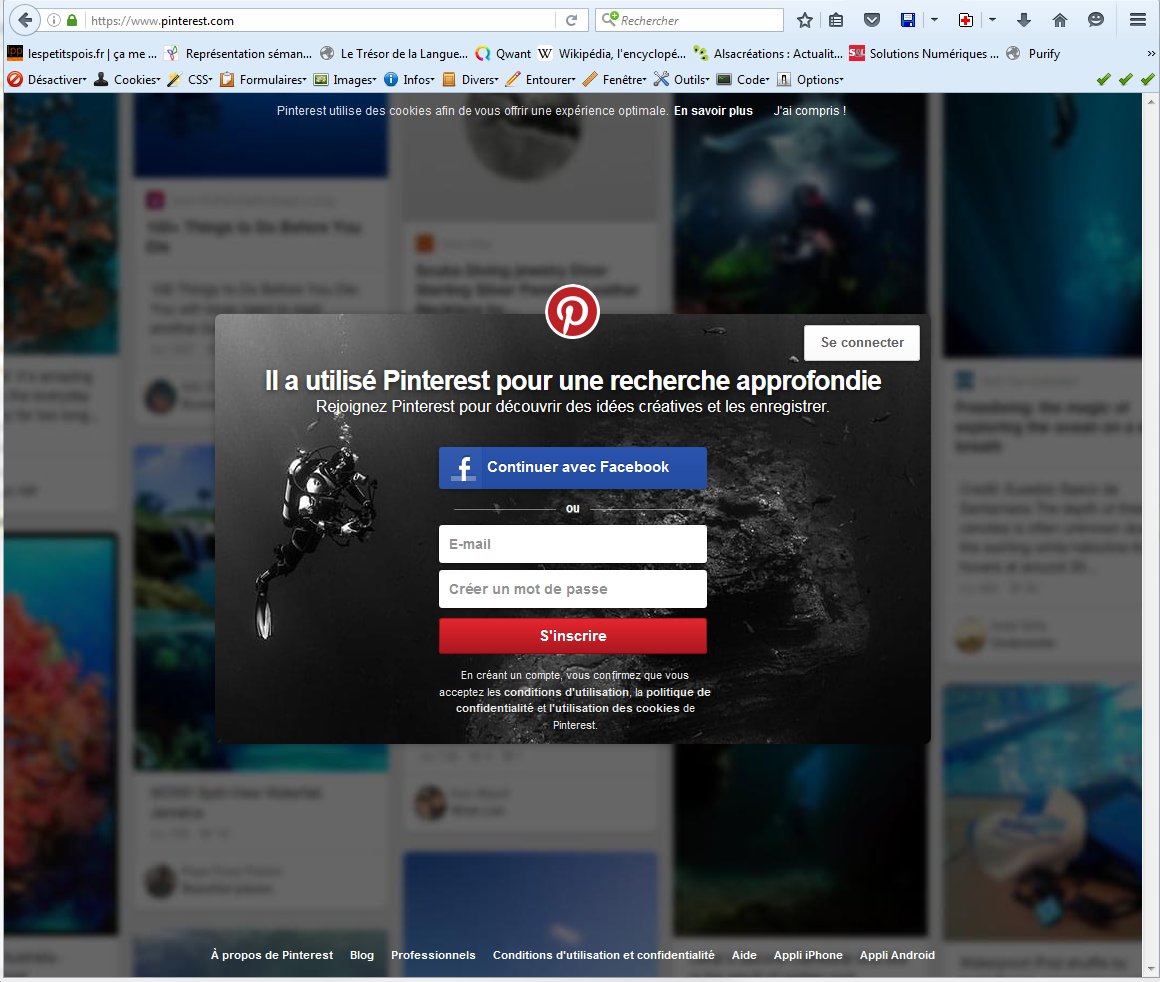Open the lespetitspois.fr bookmark
The image size is (1160, 982).
[x=82, y=53]
